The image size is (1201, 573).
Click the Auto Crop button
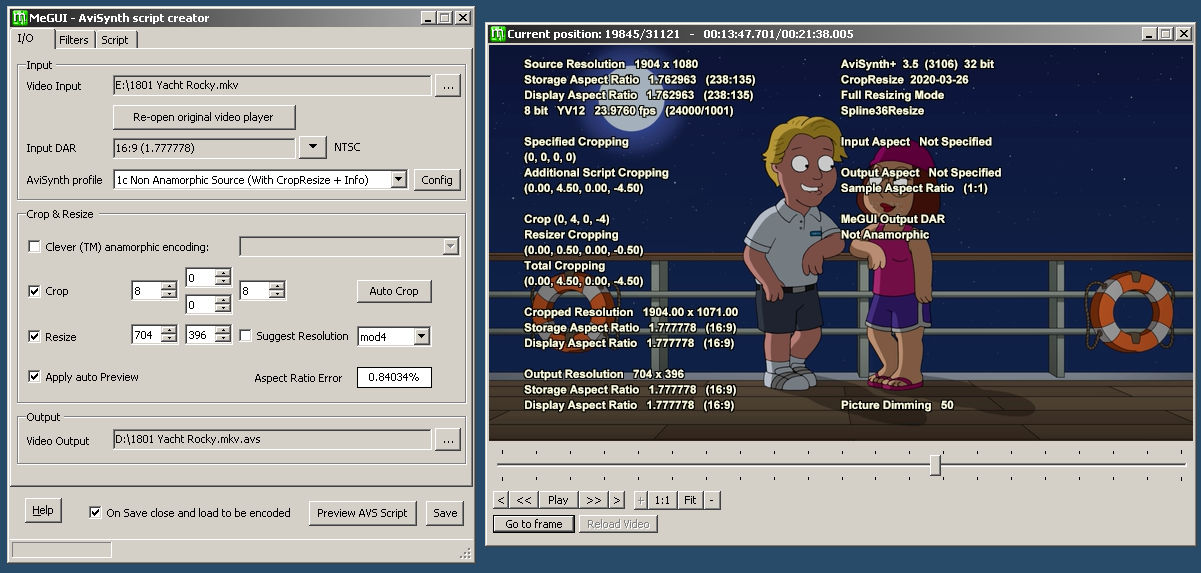pos(394,291)
